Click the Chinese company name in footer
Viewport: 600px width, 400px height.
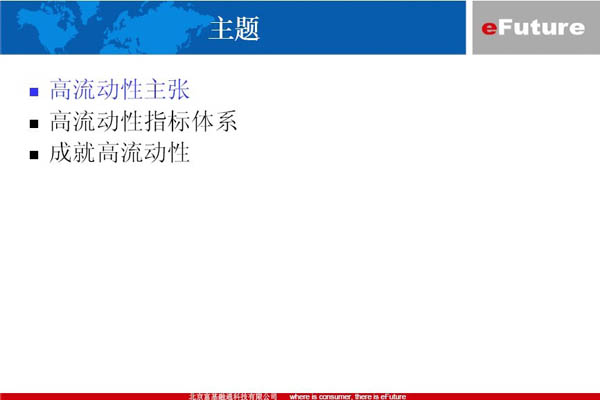pyautogui.click(x=233, y=397)
